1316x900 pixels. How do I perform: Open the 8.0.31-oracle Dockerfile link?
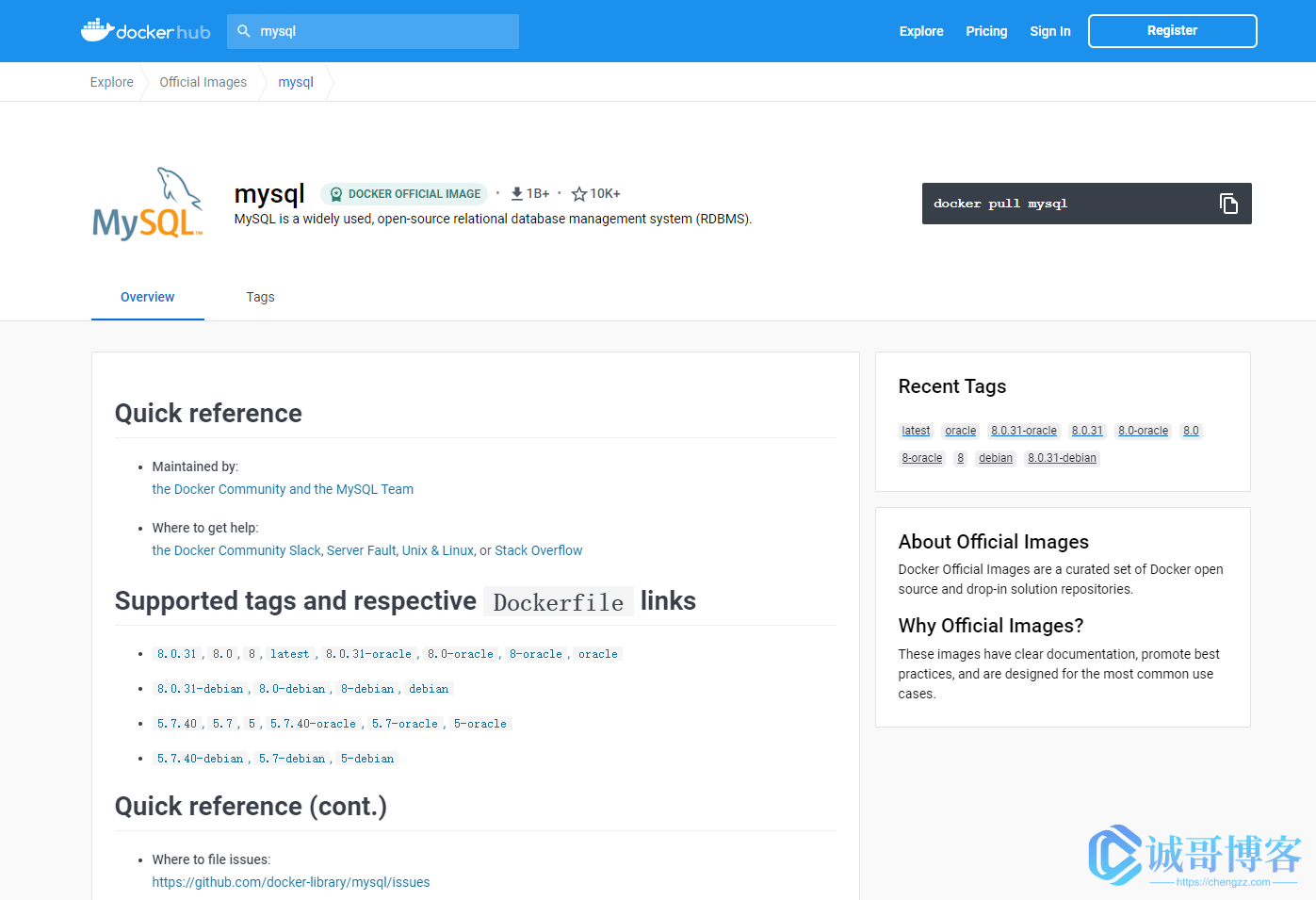coord(368,654)
